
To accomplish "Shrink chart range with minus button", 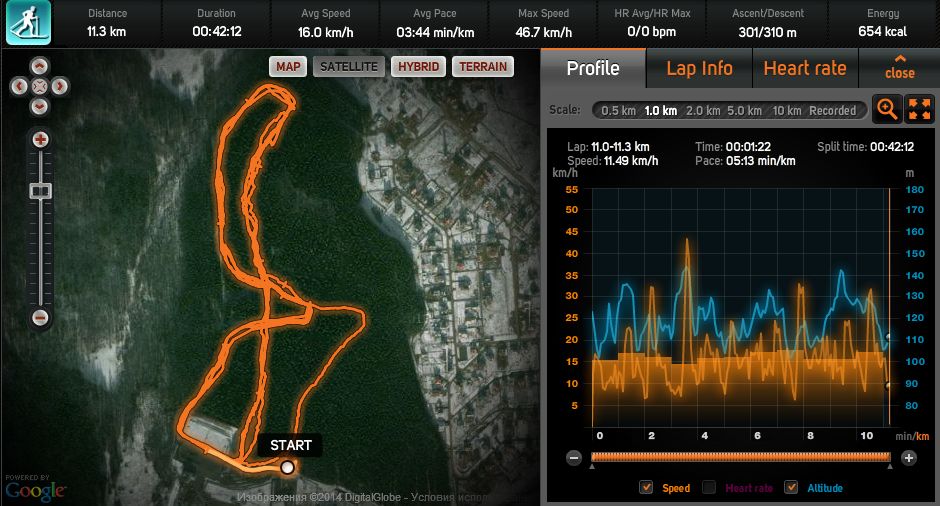I will 574,458.
